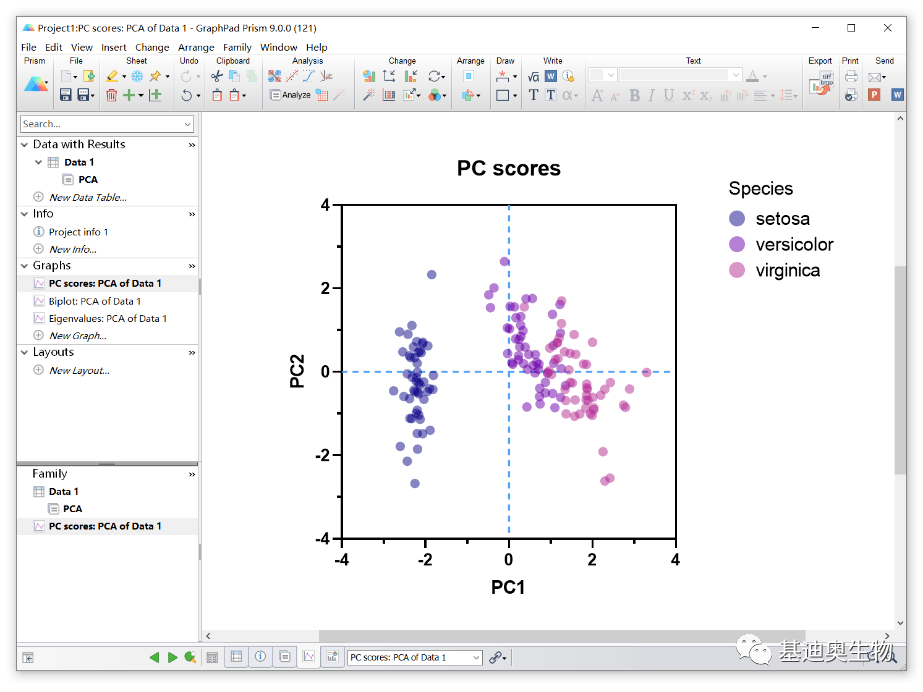Viewport: 923px width, 692px height.
Task: Click the Export graph icon
Action: pyautogui.click(x=819, y=85)
